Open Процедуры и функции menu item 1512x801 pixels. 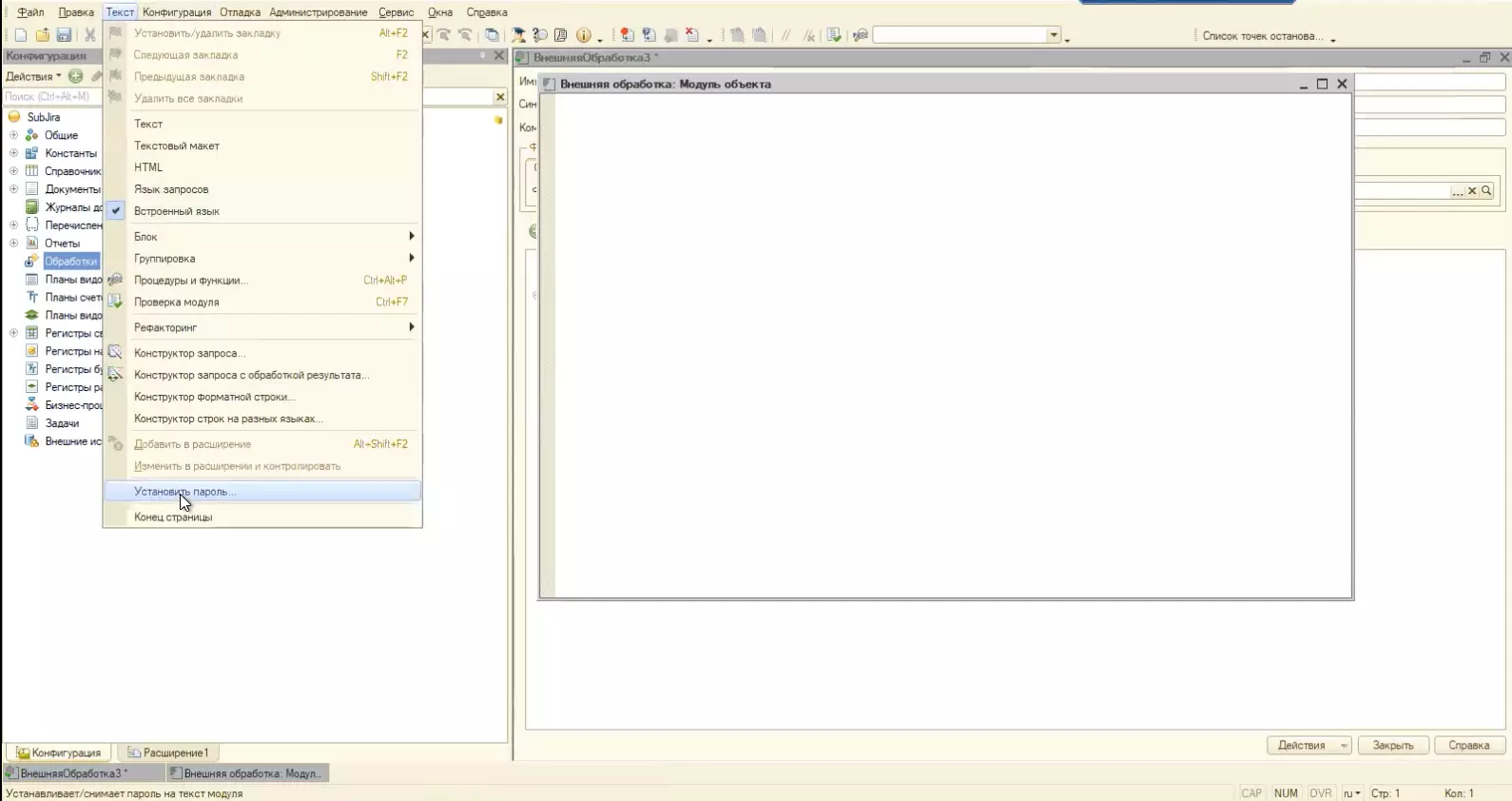pos(262,281)
